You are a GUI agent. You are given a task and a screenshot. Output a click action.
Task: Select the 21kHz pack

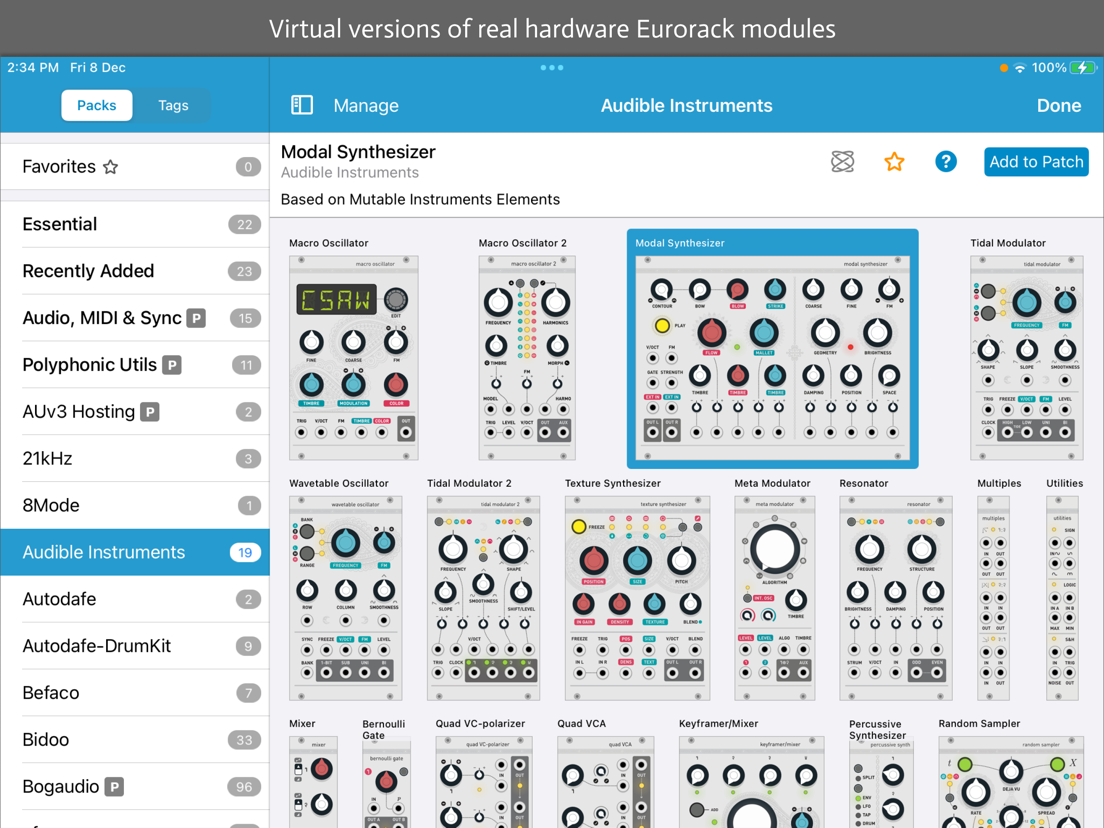[x=134, y=458]
